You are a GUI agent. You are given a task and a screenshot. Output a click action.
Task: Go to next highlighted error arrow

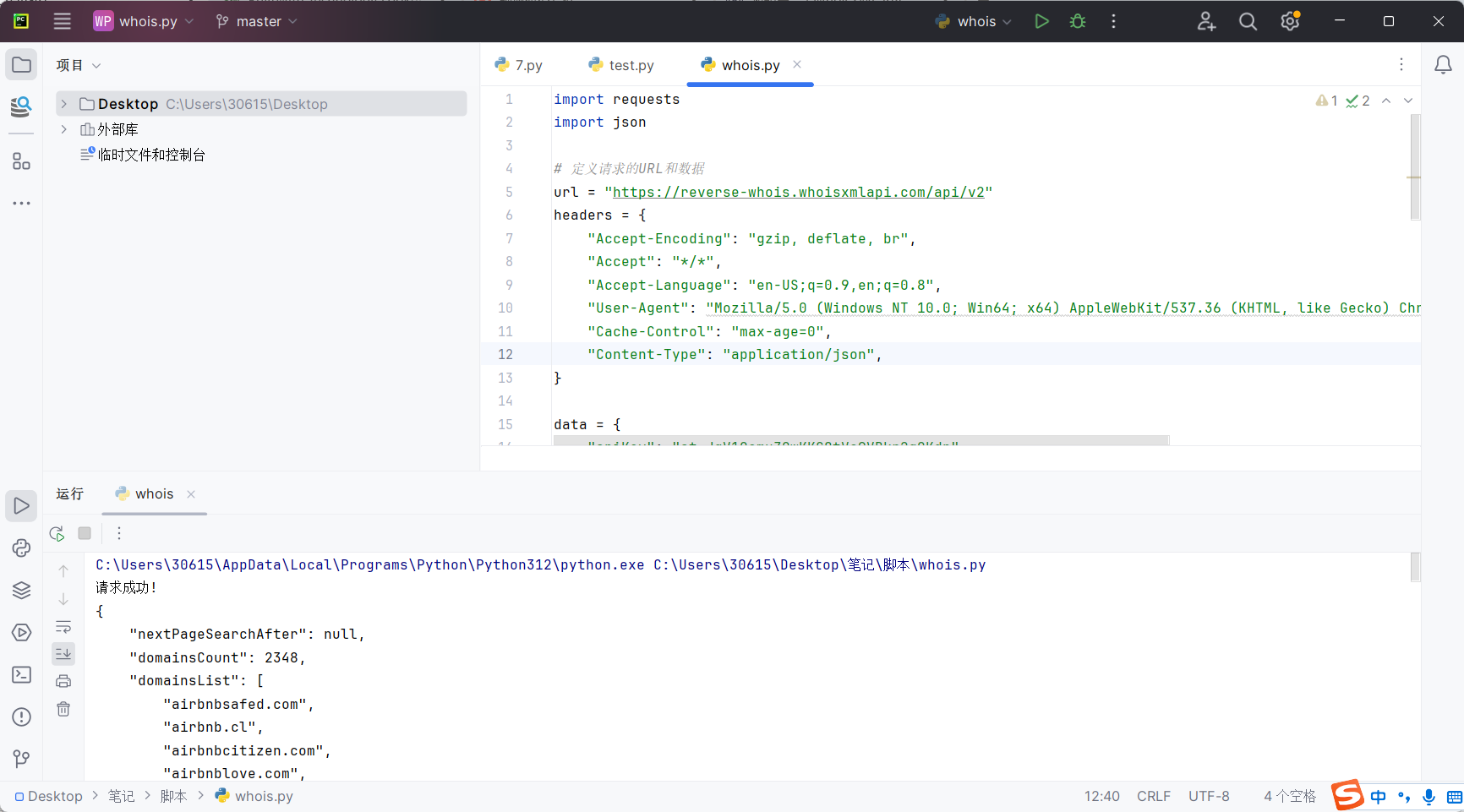point(1408,101)
